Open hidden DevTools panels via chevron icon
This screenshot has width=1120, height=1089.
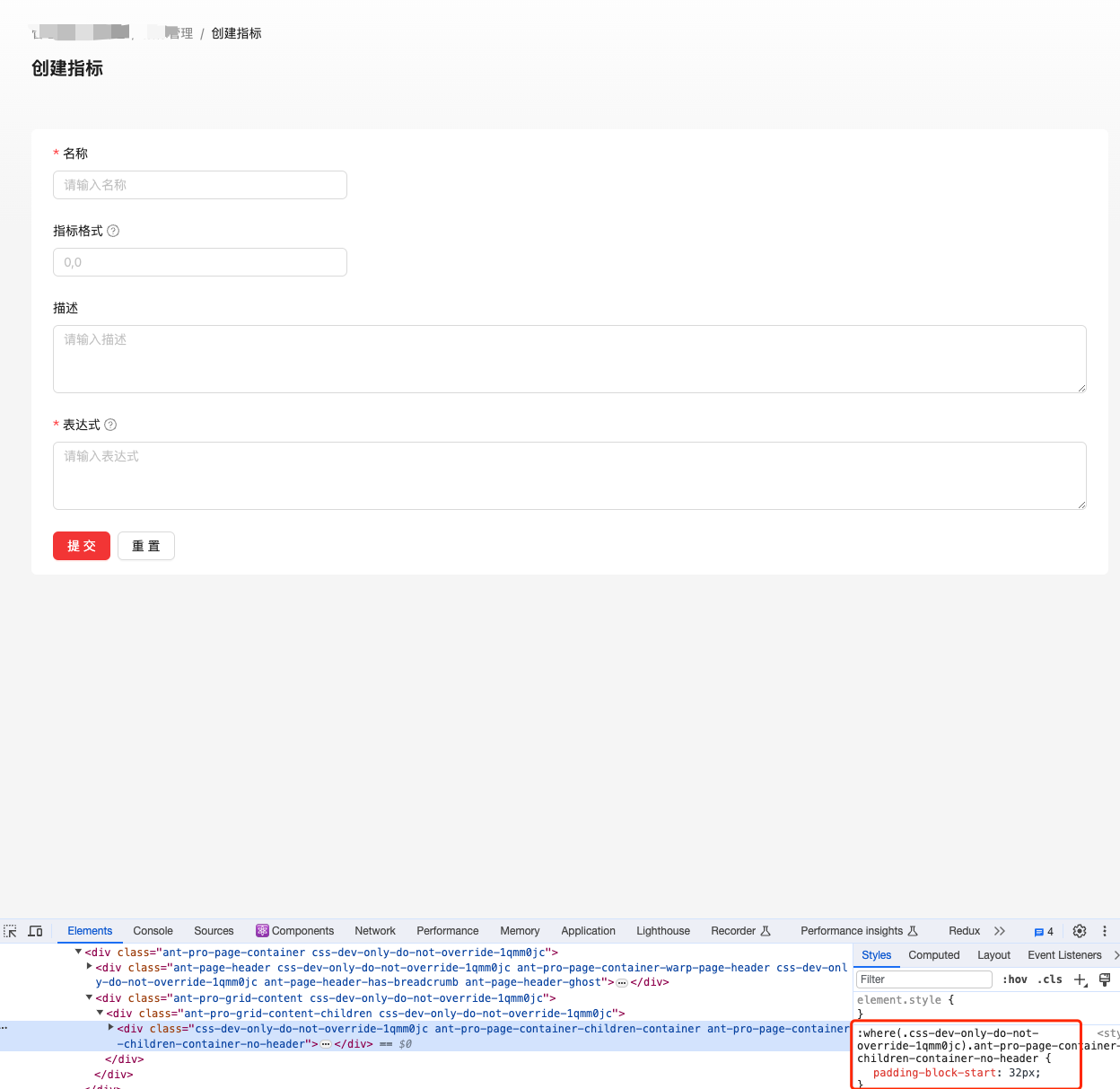pos(1000,931)
